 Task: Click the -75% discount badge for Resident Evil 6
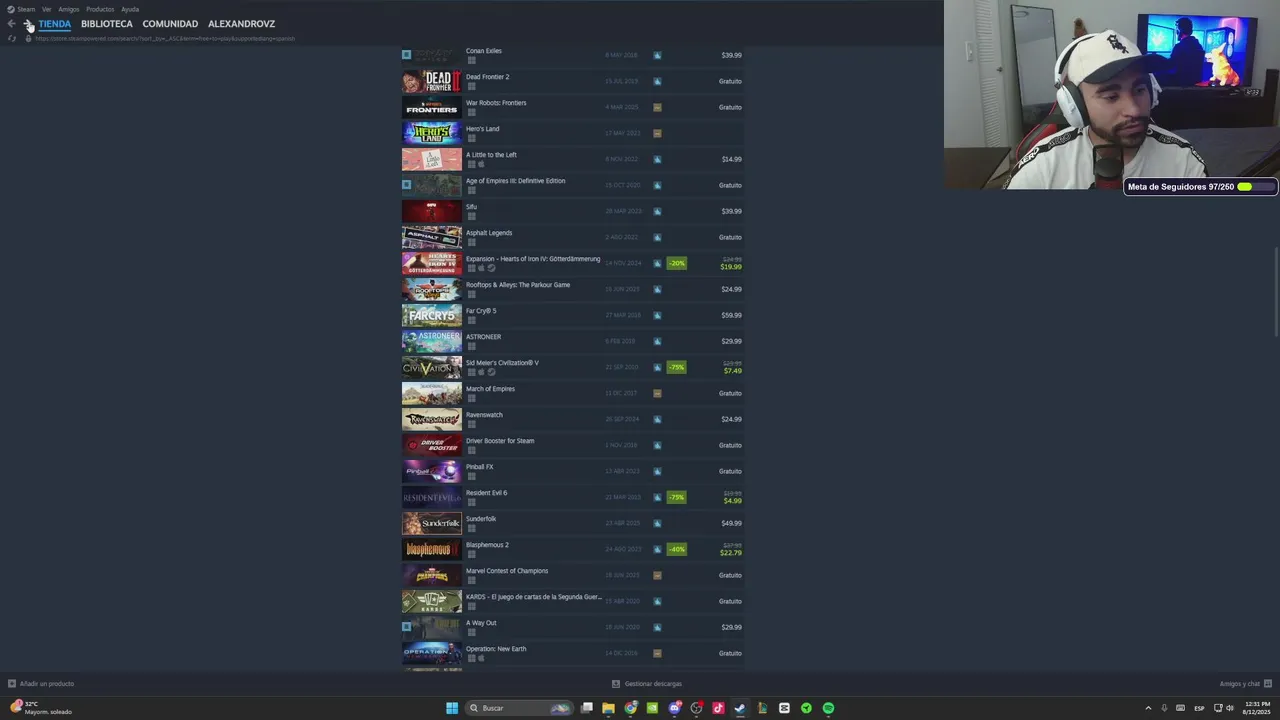click(x=676, y=497)
